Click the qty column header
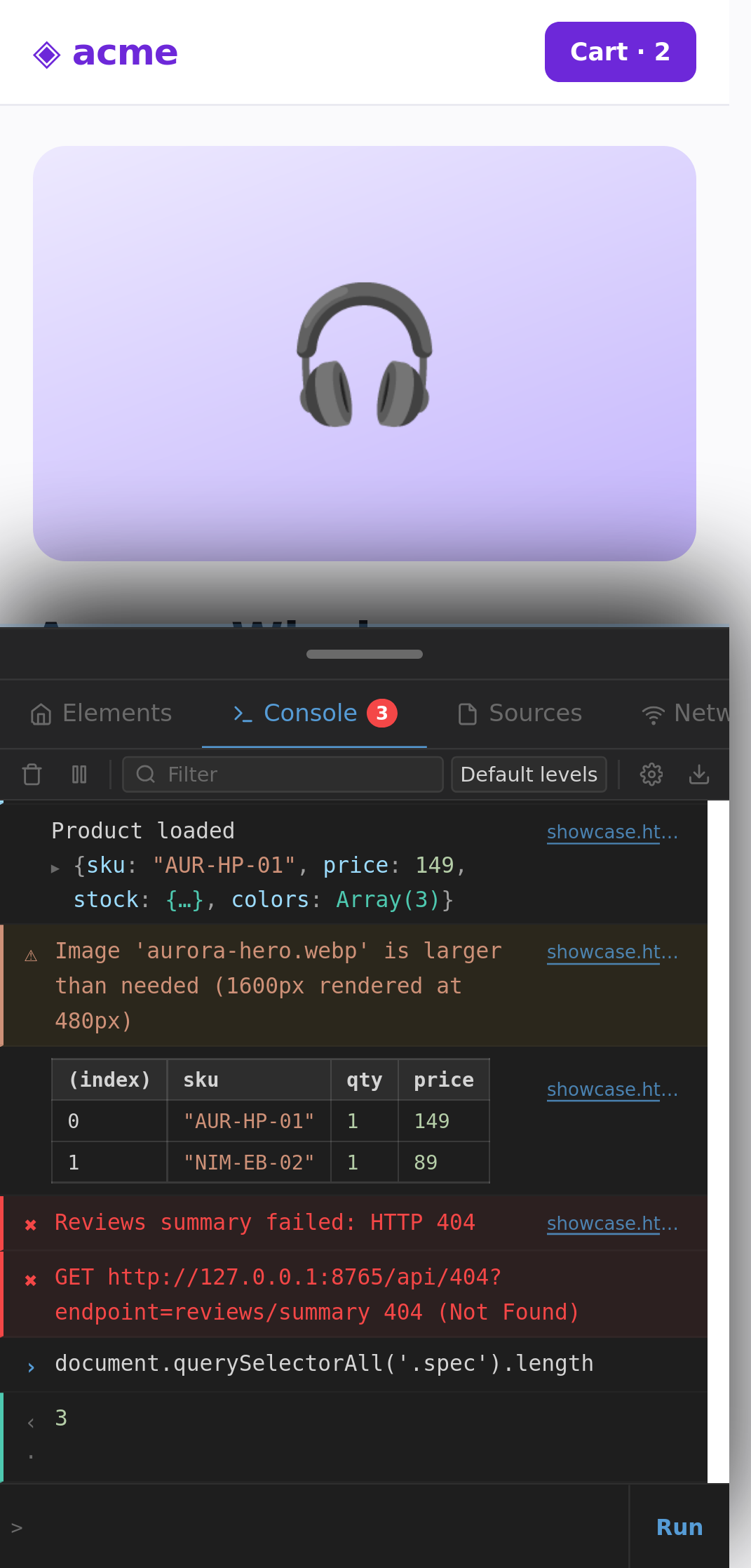This screenshot has width=751, height=1568. (365, 1080)
